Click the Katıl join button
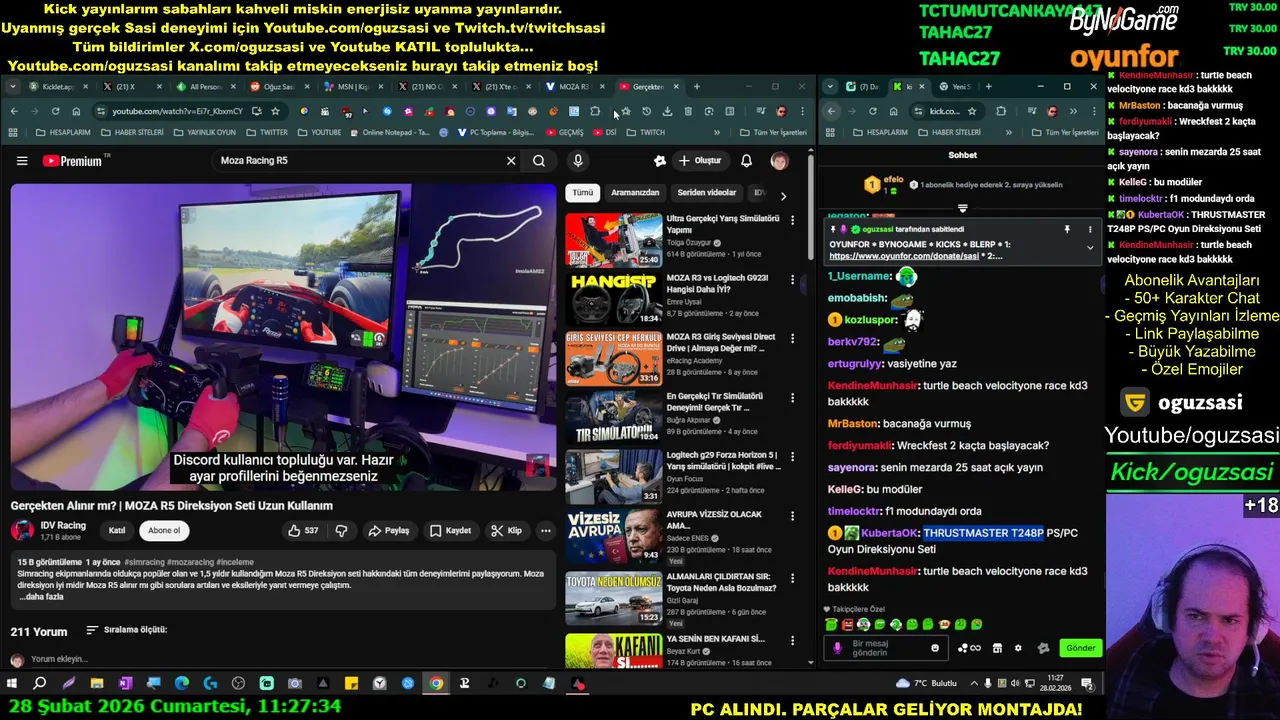 coord(117,531)
